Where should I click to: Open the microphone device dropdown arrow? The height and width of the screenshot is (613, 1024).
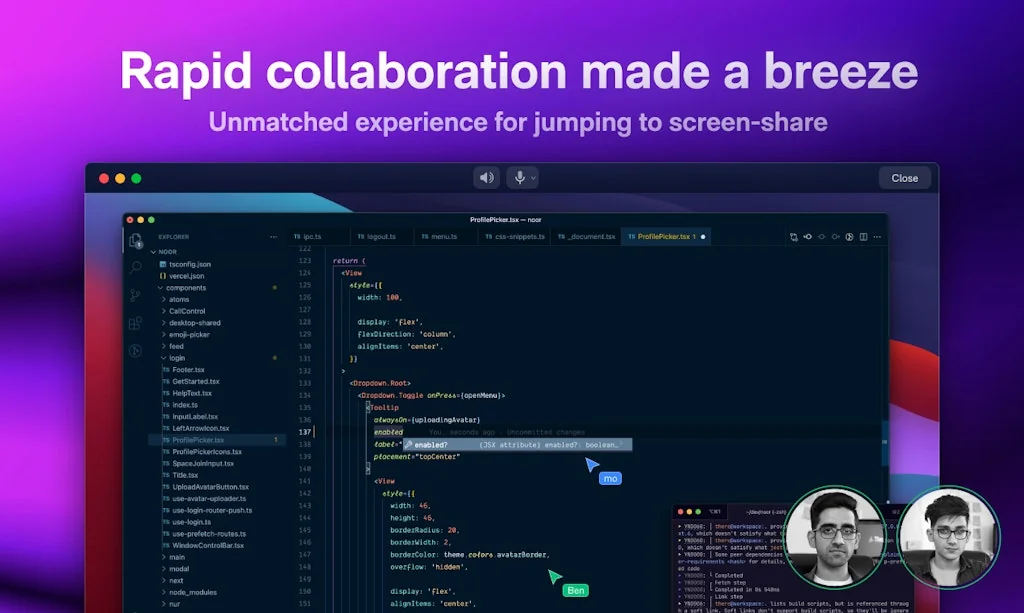(x=532, y=177)
